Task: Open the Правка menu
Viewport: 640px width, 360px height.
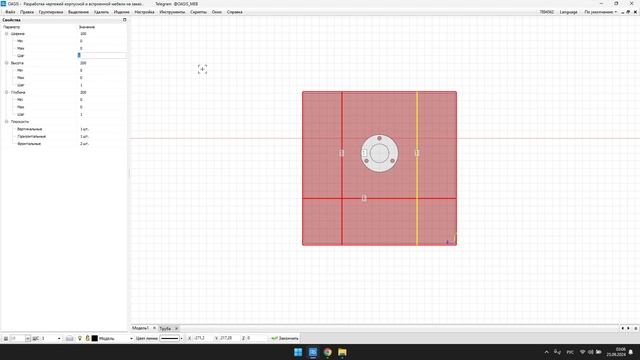Action: [x=27, y=12]
